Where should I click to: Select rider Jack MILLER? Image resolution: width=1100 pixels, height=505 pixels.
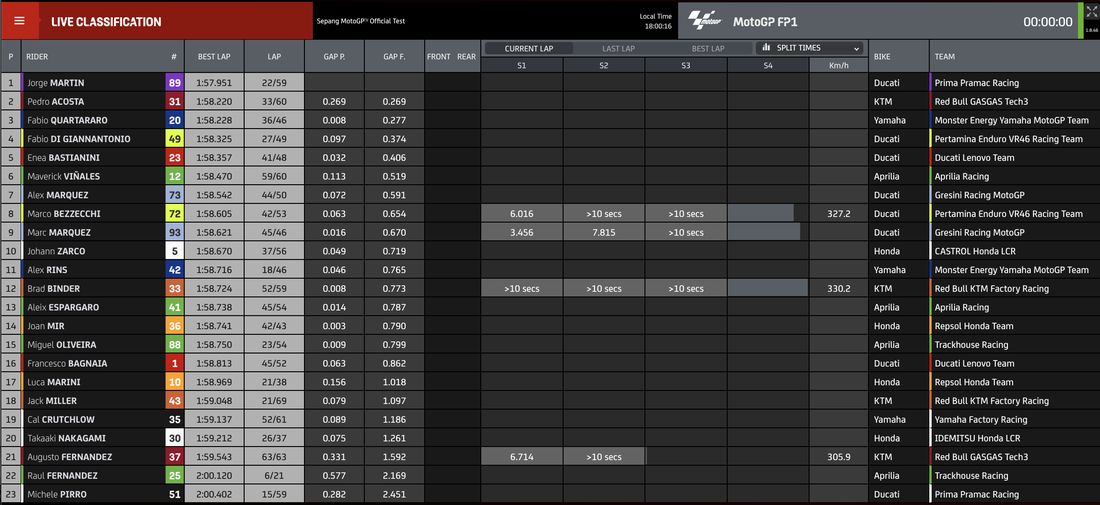pos(53,400)
